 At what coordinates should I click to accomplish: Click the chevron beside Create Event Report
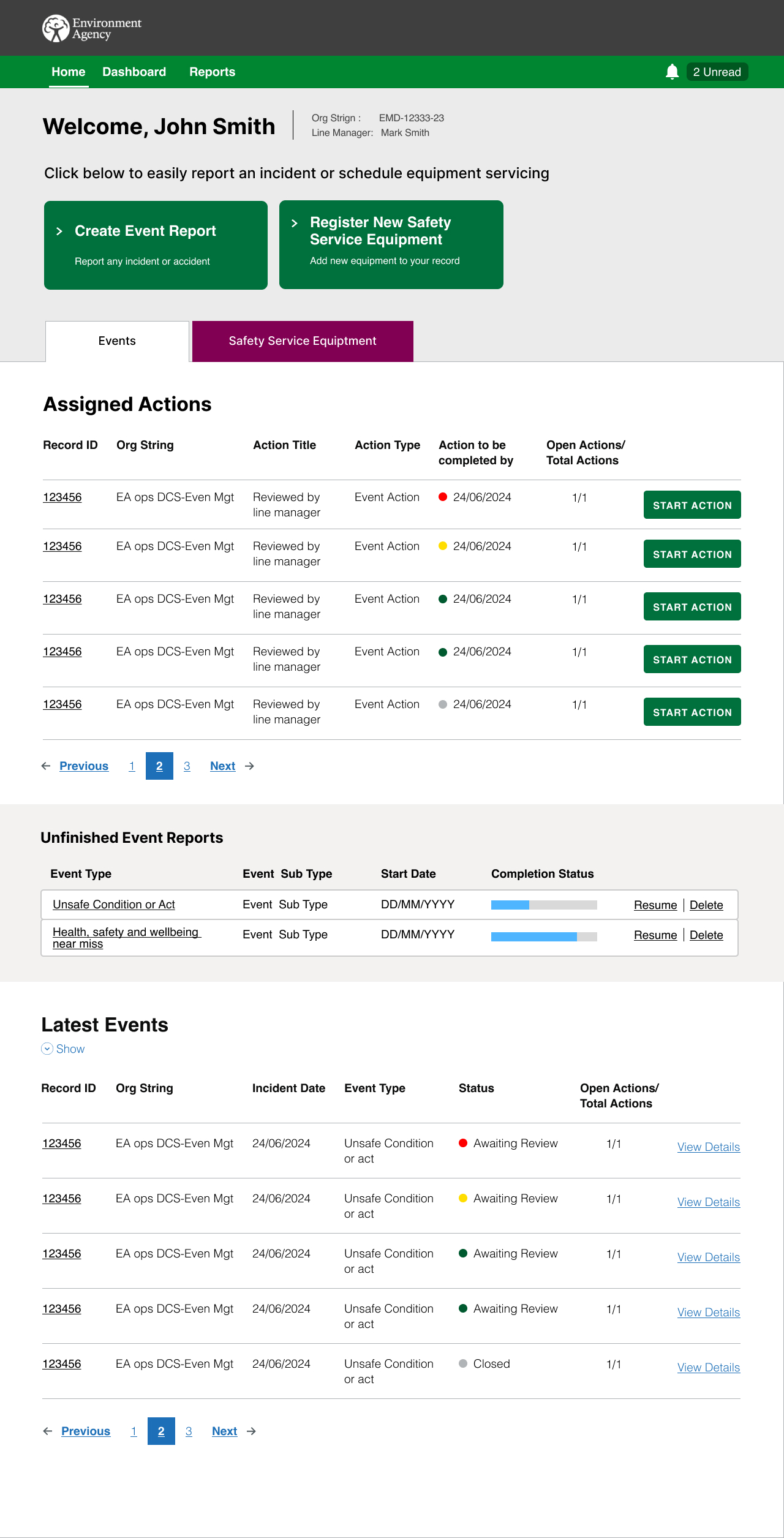tap(59, 231)
